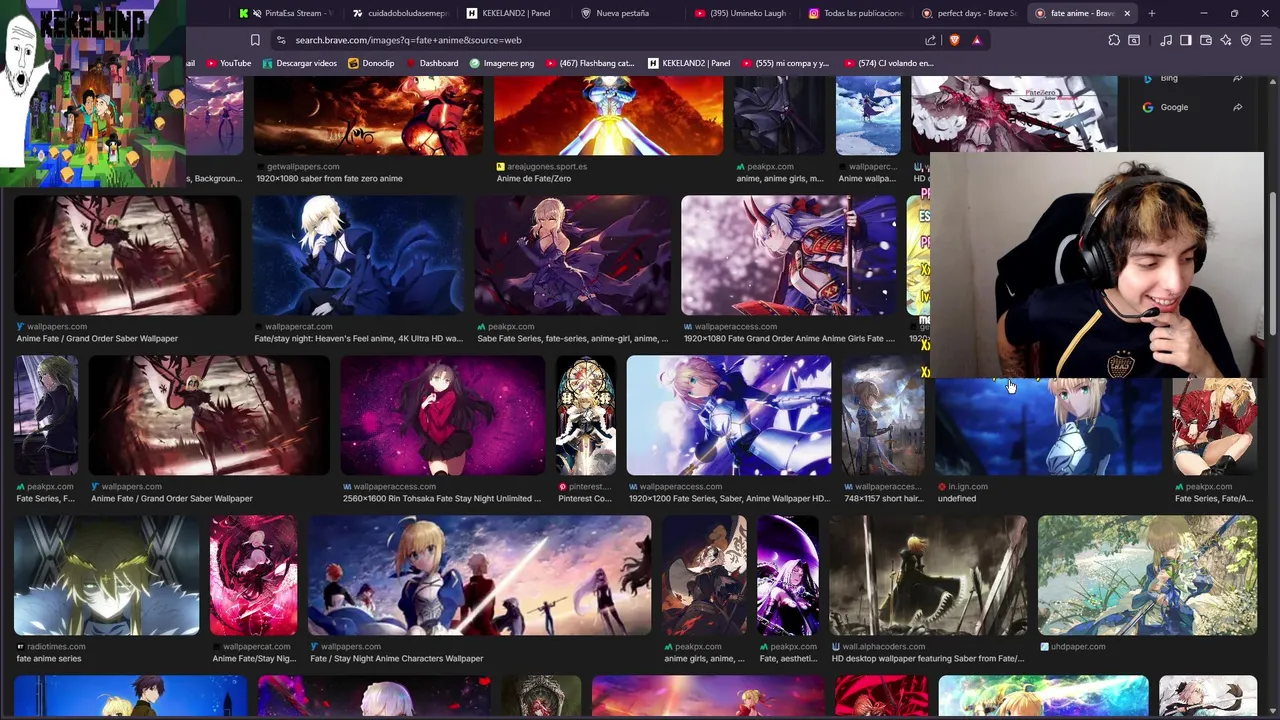This screenshot has width=1280, height=720.
Task: Click '2560×1600 Rin Tohsaka Fate Stay Night' caption
Action: point(442,498)
